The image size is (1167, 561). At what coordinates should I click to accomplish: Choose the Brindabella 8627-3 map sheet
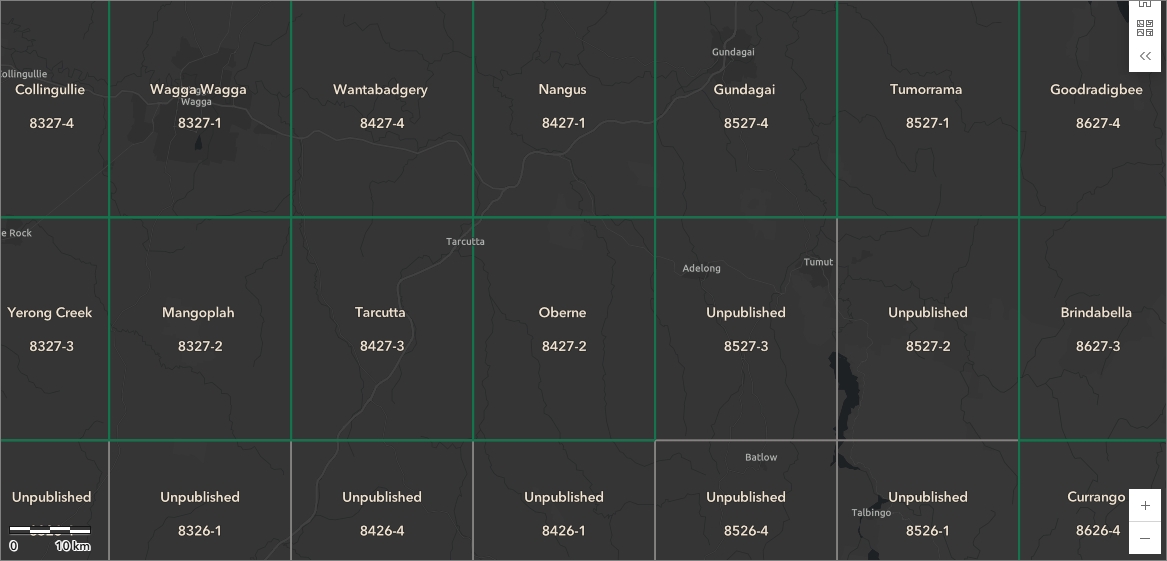tap(1093, 329)
